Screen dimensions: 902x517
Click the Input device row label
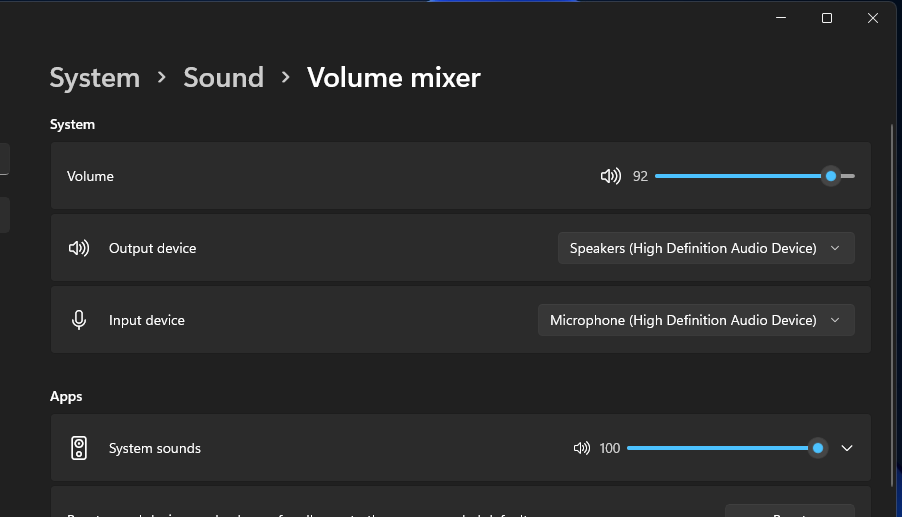147,320
